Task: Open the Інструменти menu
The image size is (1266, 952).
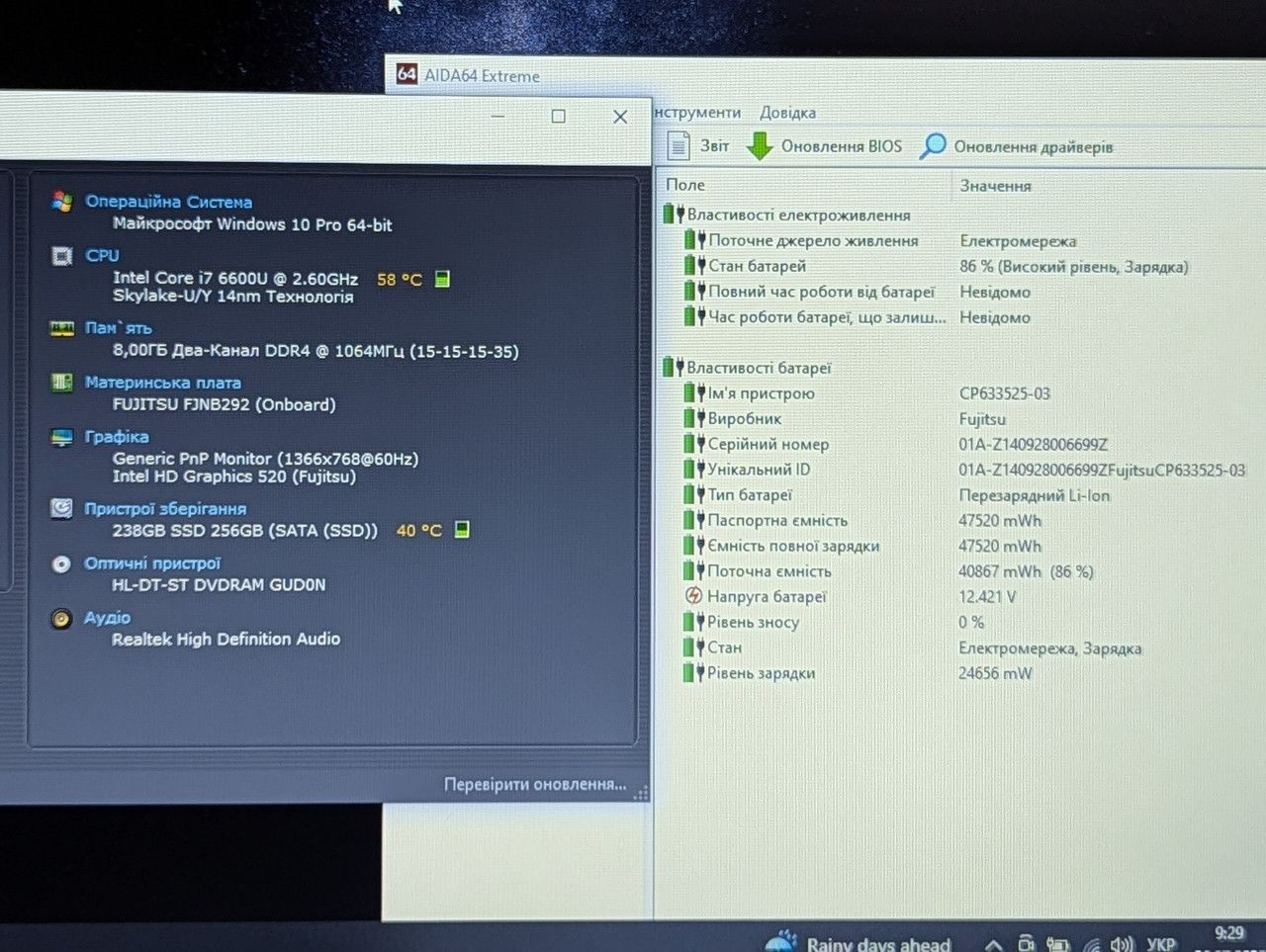Action: click(x=696, y=113)
